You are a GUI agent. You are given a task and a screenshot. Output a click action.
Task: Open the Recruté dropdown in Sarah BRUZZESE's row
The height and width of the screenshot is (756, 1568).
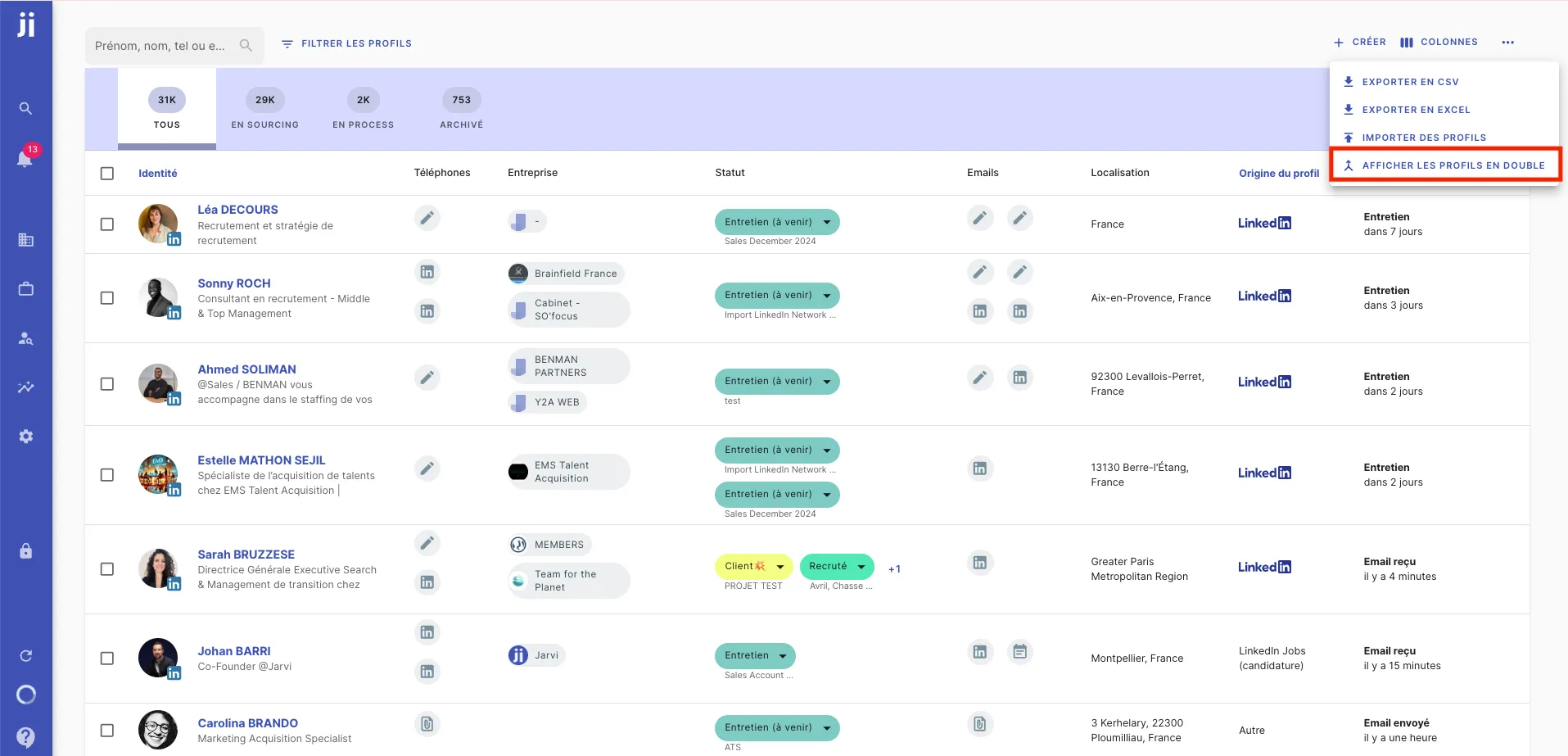pos(861,566)
